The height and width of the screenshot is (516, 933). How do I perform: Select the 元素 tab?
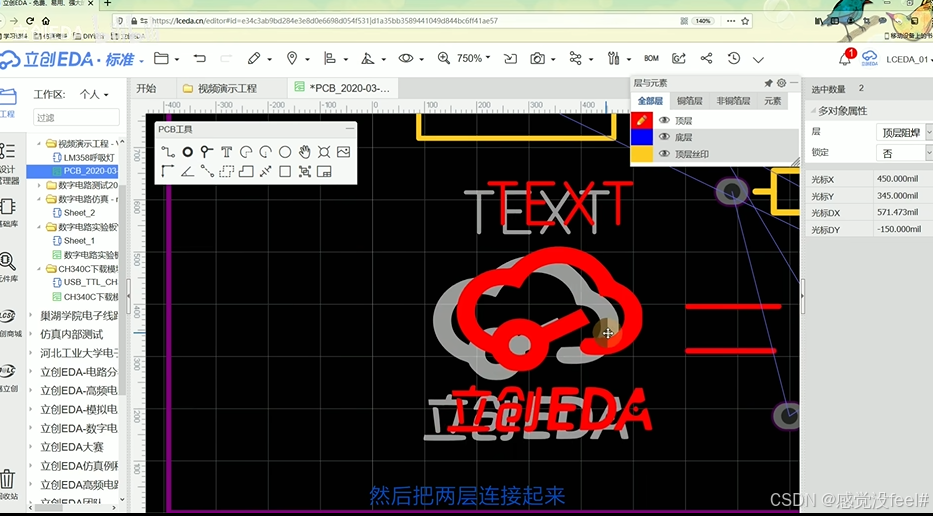click(x=772, y=101)
